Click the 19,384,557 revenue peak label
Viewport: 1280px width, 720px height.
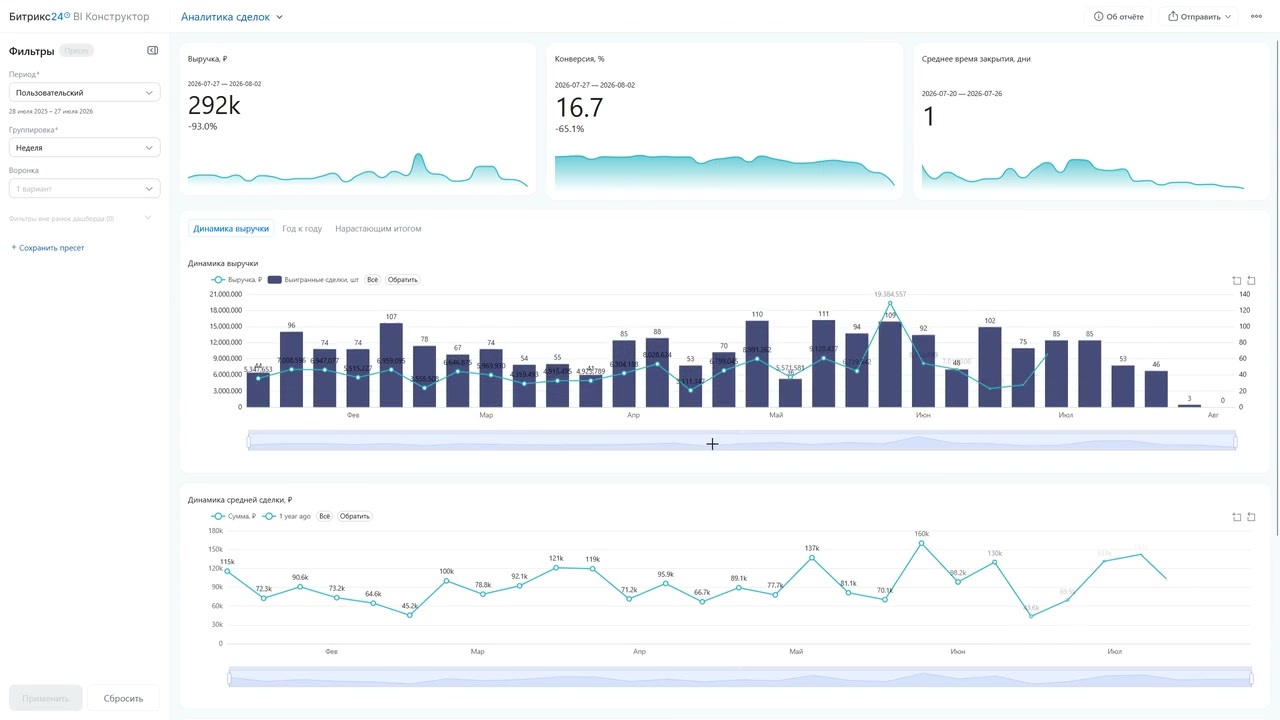(x=890, y=294)
